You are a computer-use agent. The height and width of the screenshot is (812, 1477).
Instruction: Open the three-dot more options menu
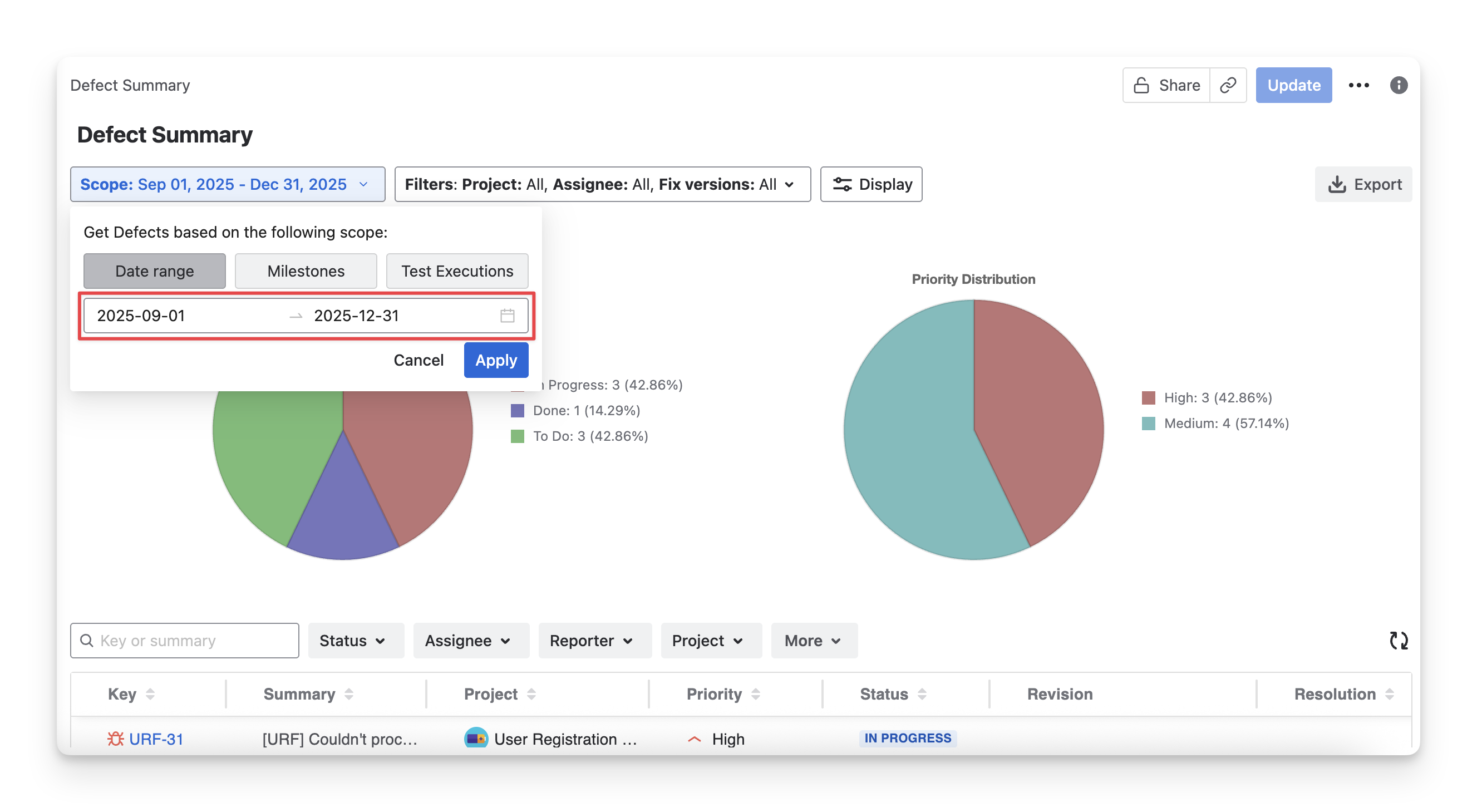[x=1358, y=86]
